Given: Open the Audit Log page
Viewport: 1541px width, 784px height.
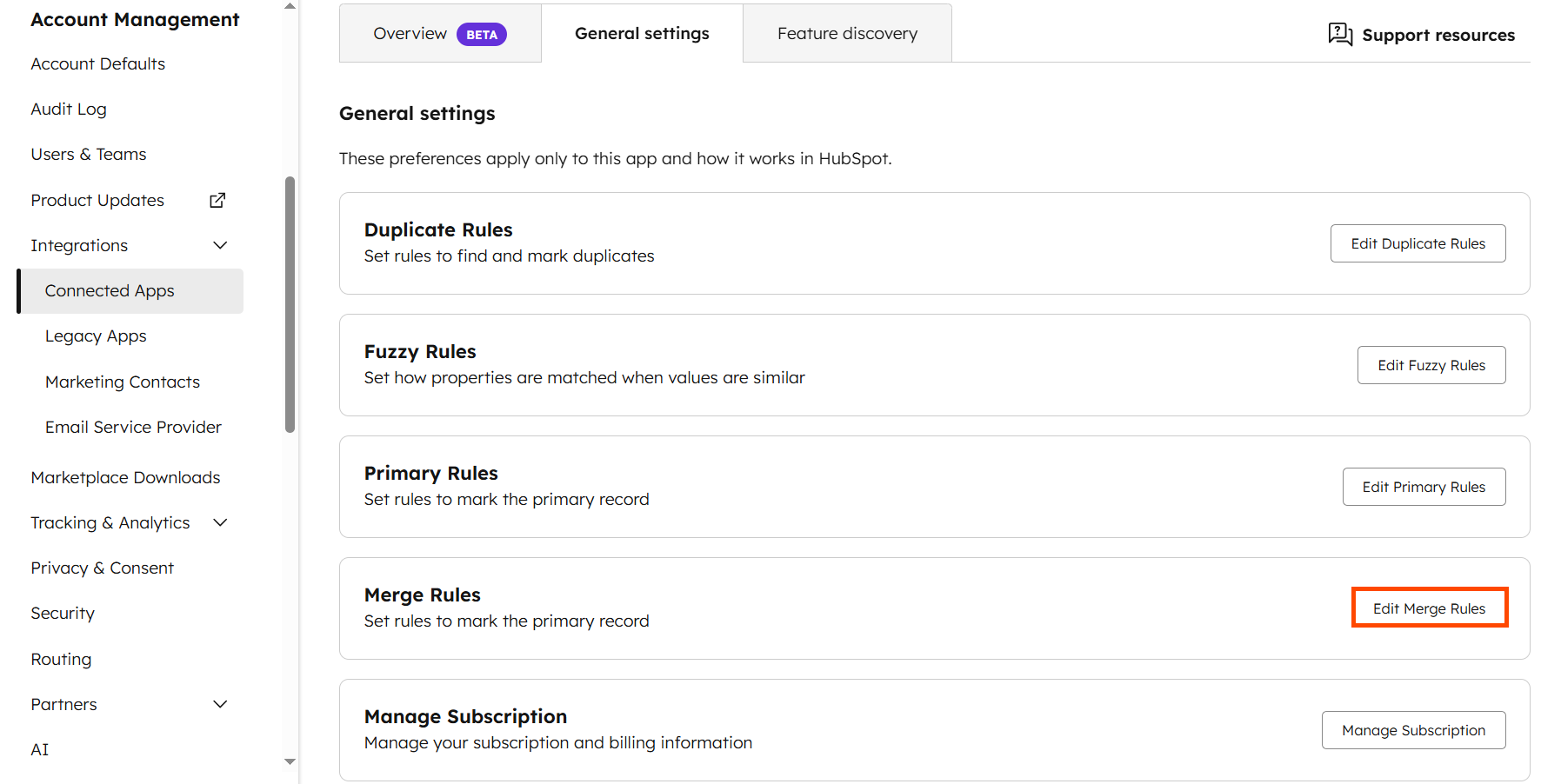Looking at the screenshot, I should [69, 109].
